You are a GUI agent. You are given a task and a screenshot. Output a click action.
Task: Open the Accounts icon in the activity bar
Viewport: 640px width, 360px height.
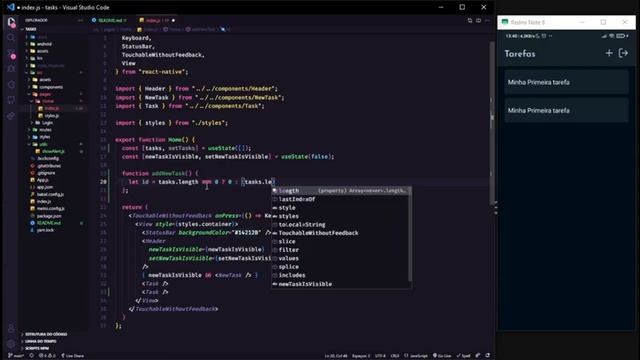click(x=11, y=328)
